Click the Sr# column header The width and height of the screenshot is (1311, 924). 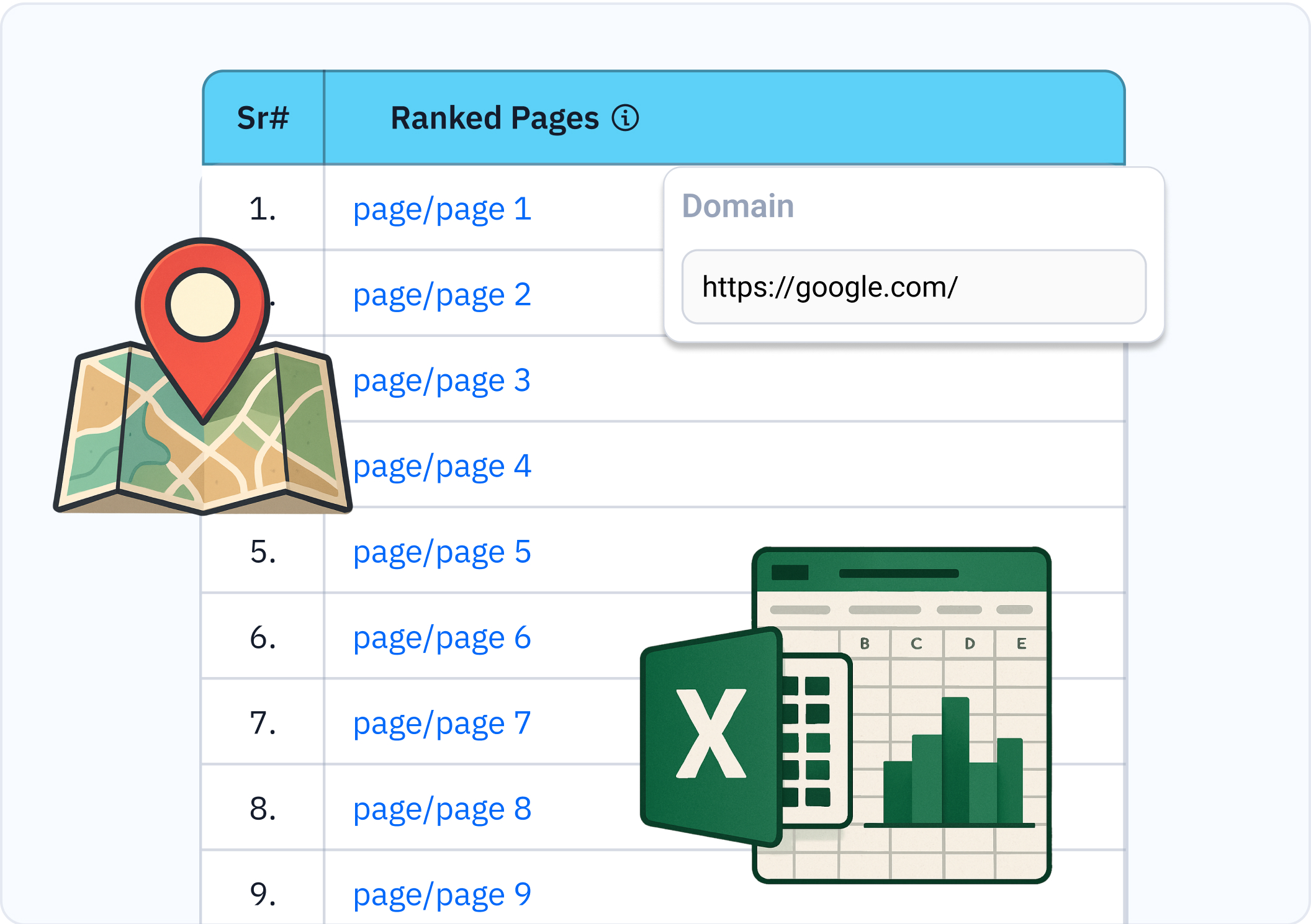pos(263,118)
